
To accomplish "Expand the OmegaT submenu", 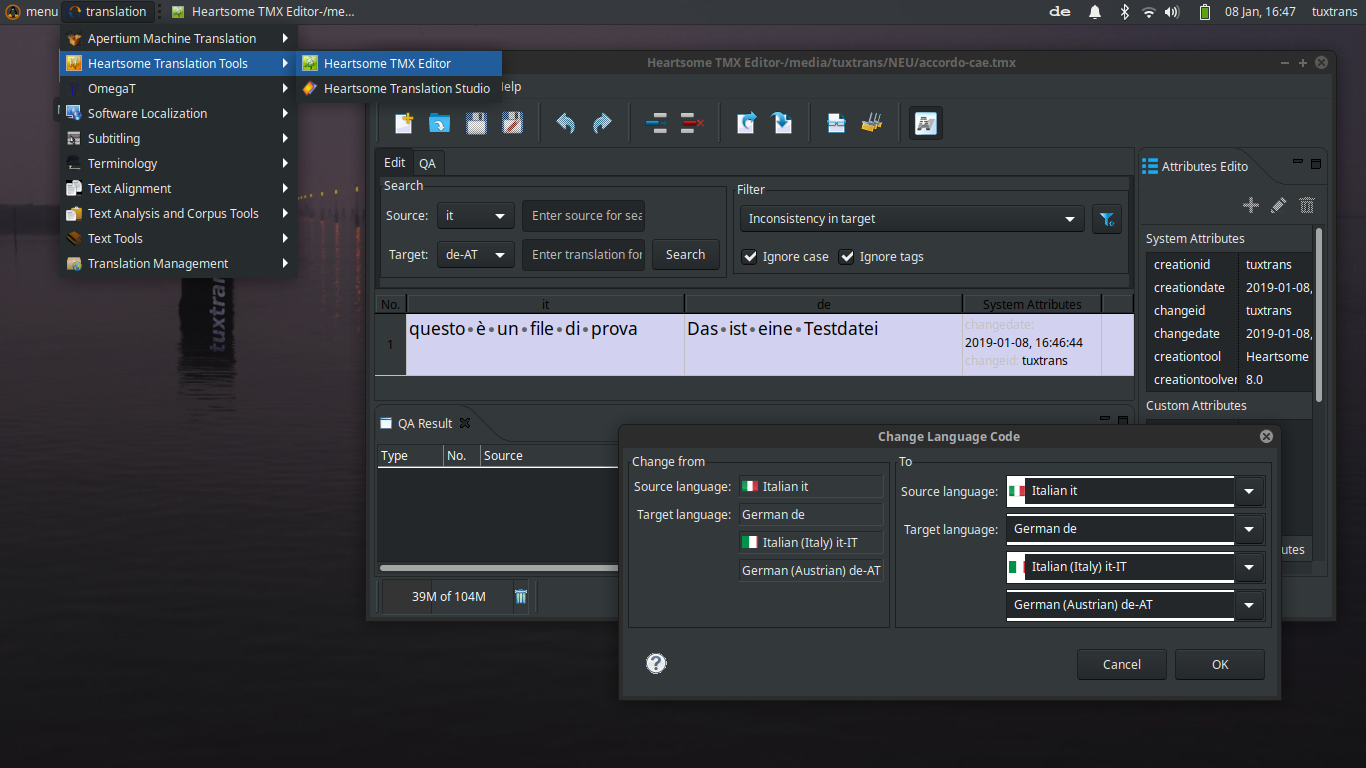I will (x=178, y=88).
